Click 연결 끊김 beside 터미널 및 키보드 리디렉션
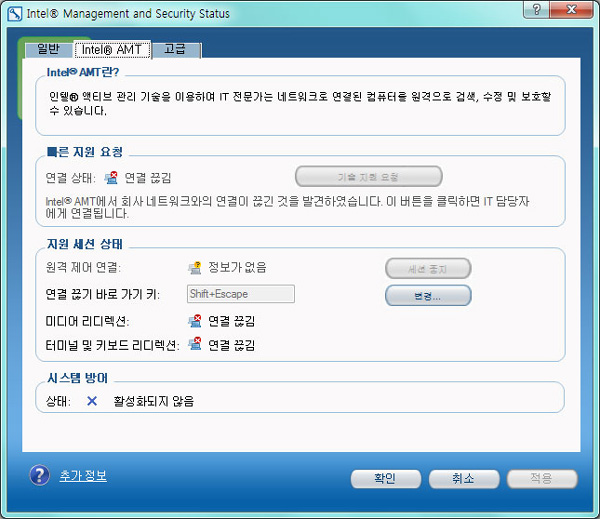Viewport: 600px width, 519px height. (x=232, y=345)
